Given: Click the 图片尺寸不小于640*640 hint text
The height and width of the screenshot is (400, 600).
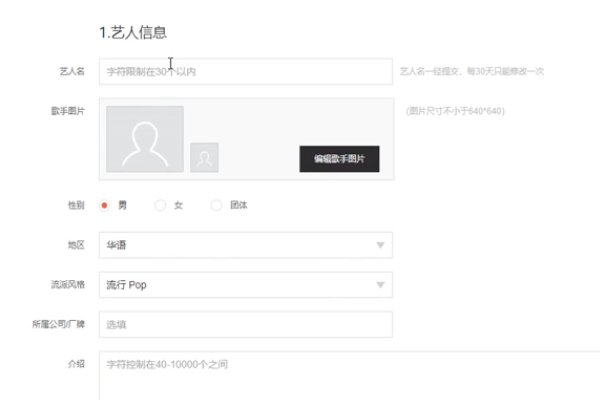Looking at the screenshot, I should click(455, 111).
